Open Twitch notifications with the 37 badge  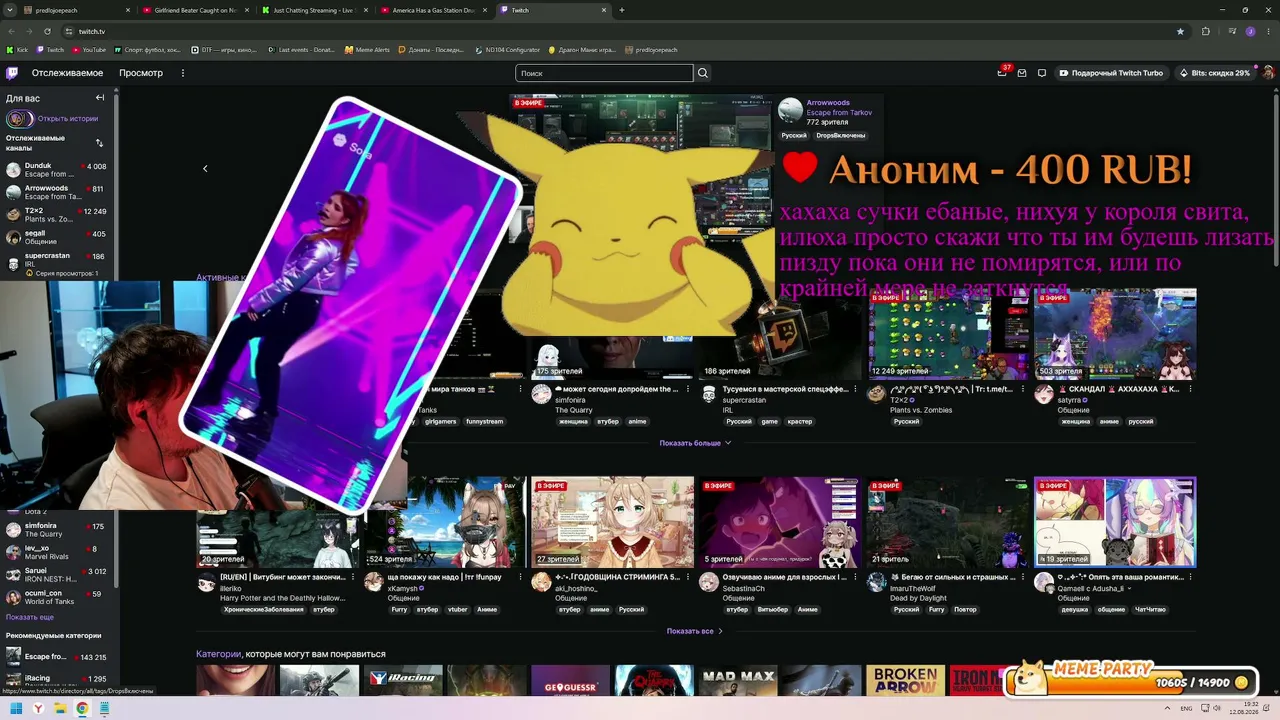[1002, 73]
